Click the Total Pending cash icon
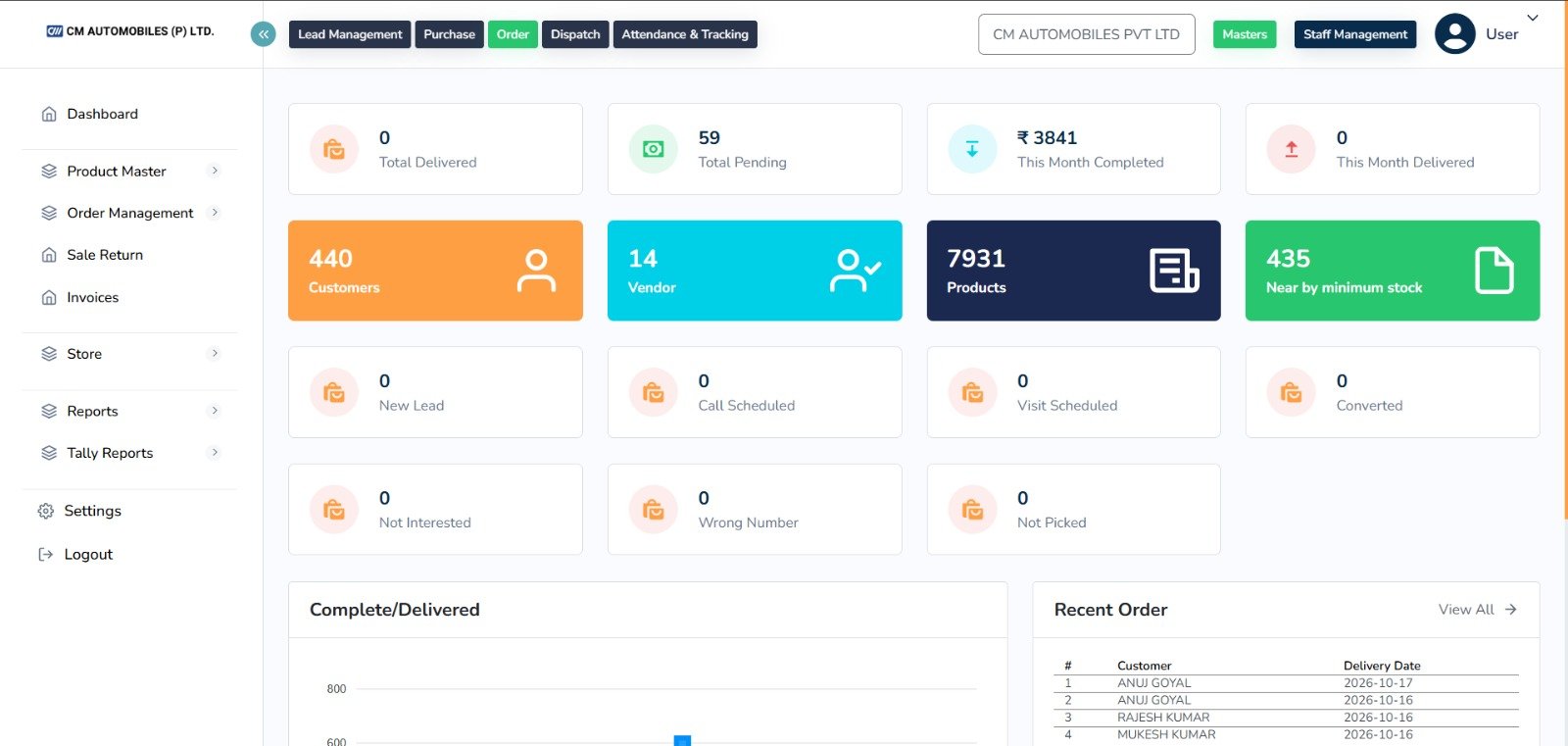This screenshot has width=1568, height=746. 653,149
